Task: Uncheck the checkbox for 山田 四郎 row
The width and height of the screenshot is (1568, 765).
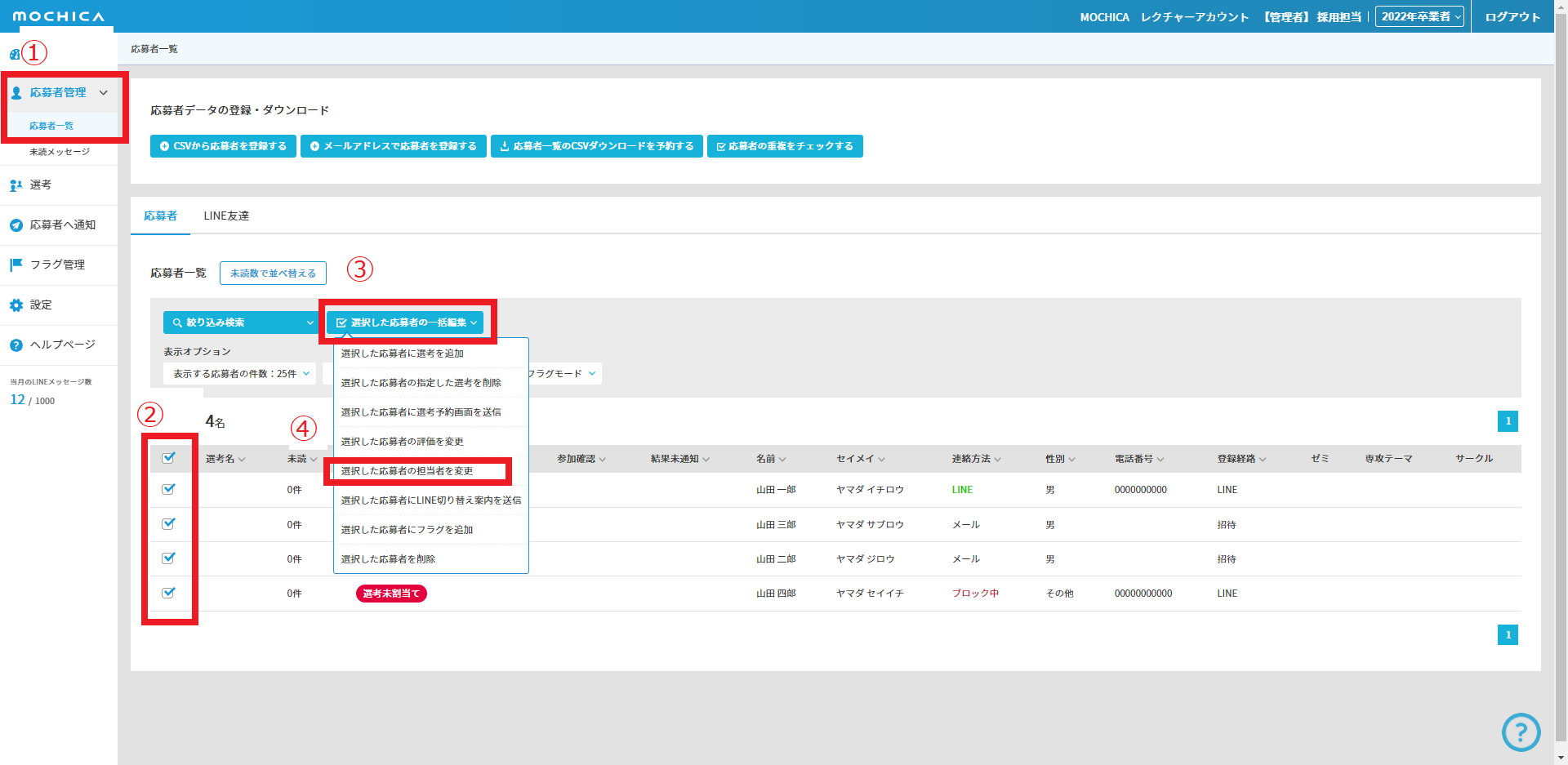Action: pyautogui.click(x=168, y=593)
